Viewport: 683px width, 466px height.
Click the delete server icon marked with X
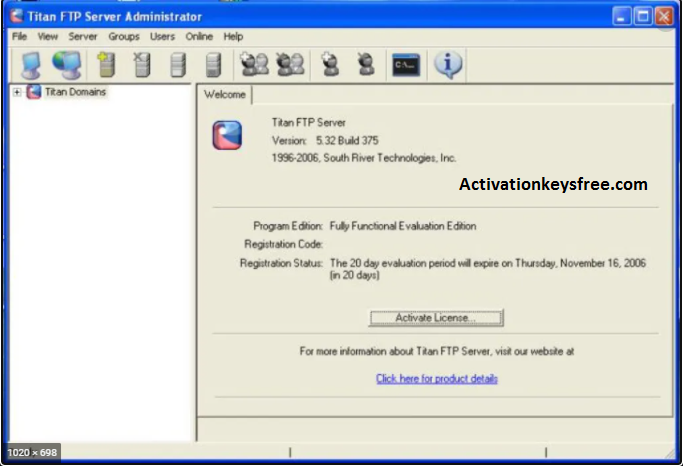click(x=142, y=65)
